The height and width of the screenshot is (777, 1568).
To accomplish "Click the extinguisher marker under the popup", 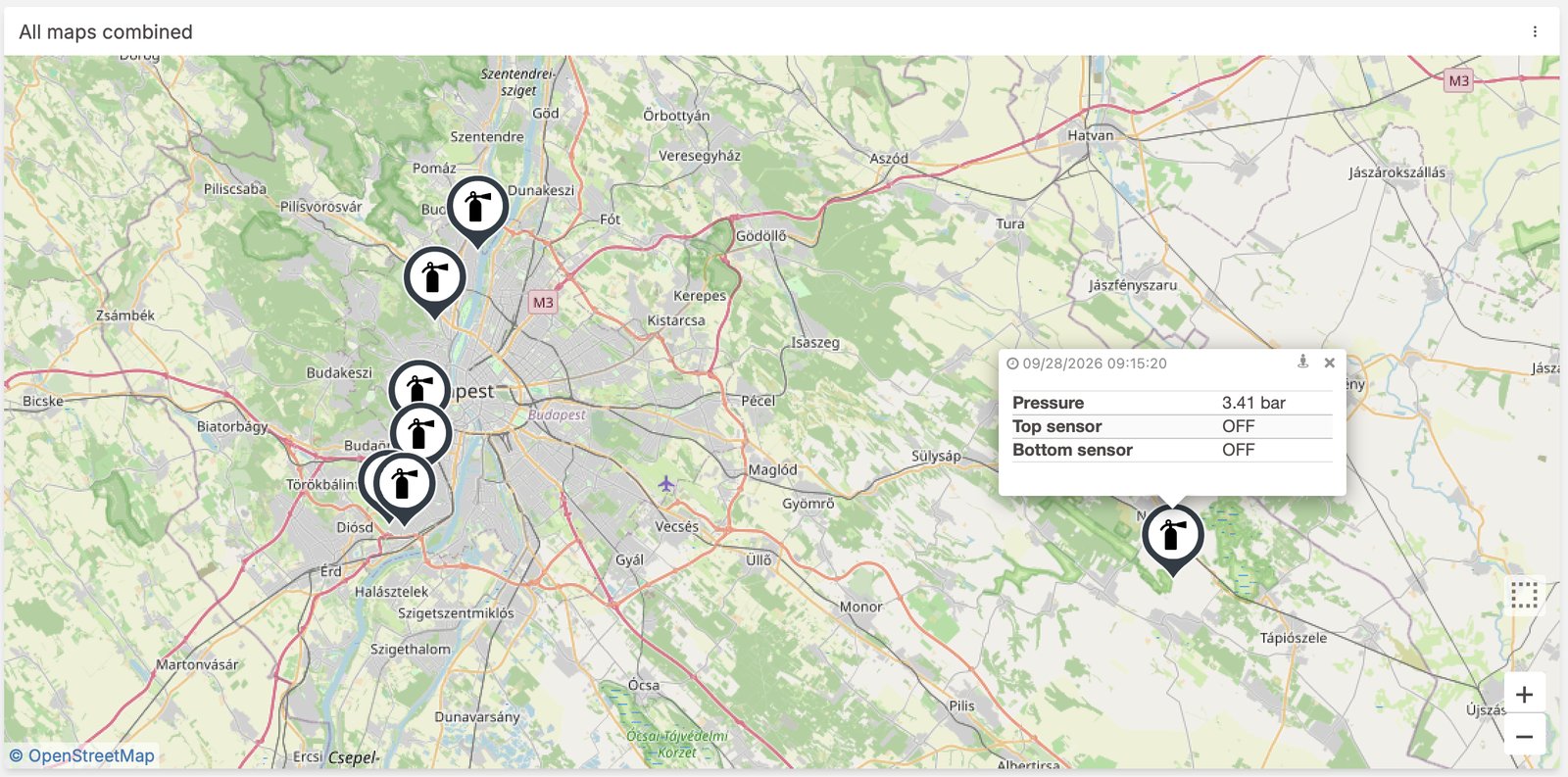I will (1172, 539).
